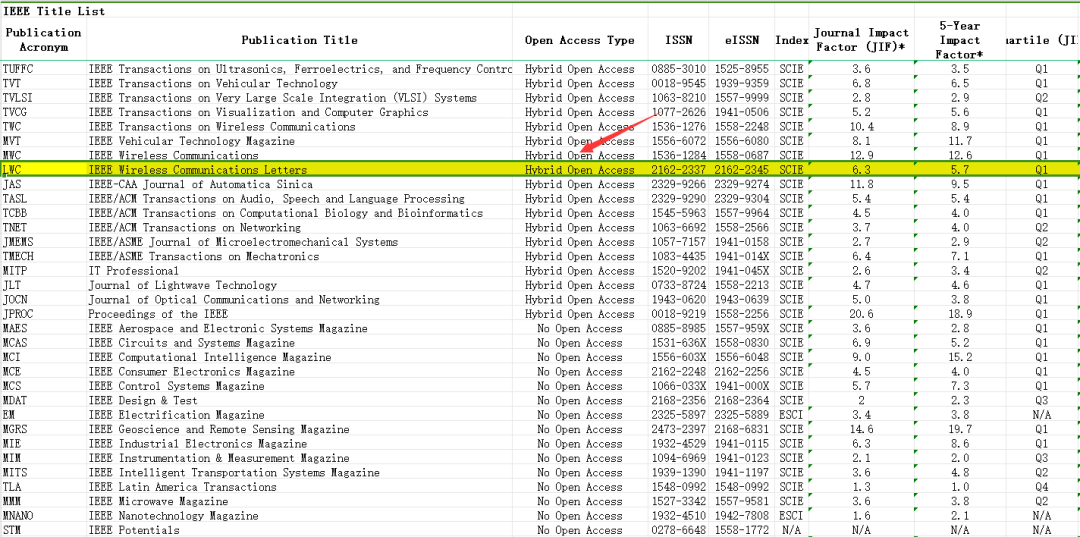Click the 'Publication Acronym' column header
This screenshot has width=1080, height=537.
click(43, 39)
